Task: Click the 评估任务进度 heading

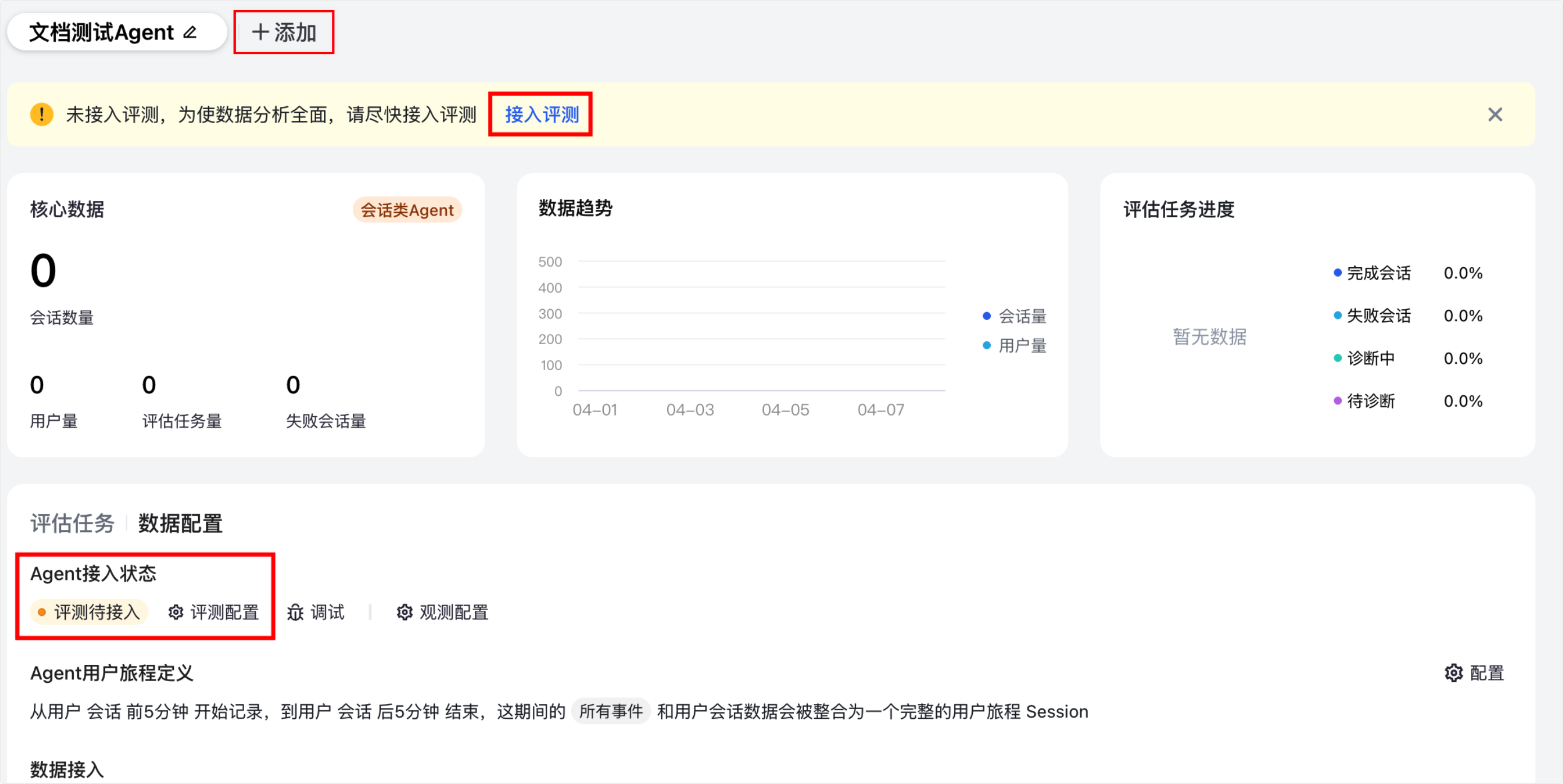Action: [x=1178, y=209]
